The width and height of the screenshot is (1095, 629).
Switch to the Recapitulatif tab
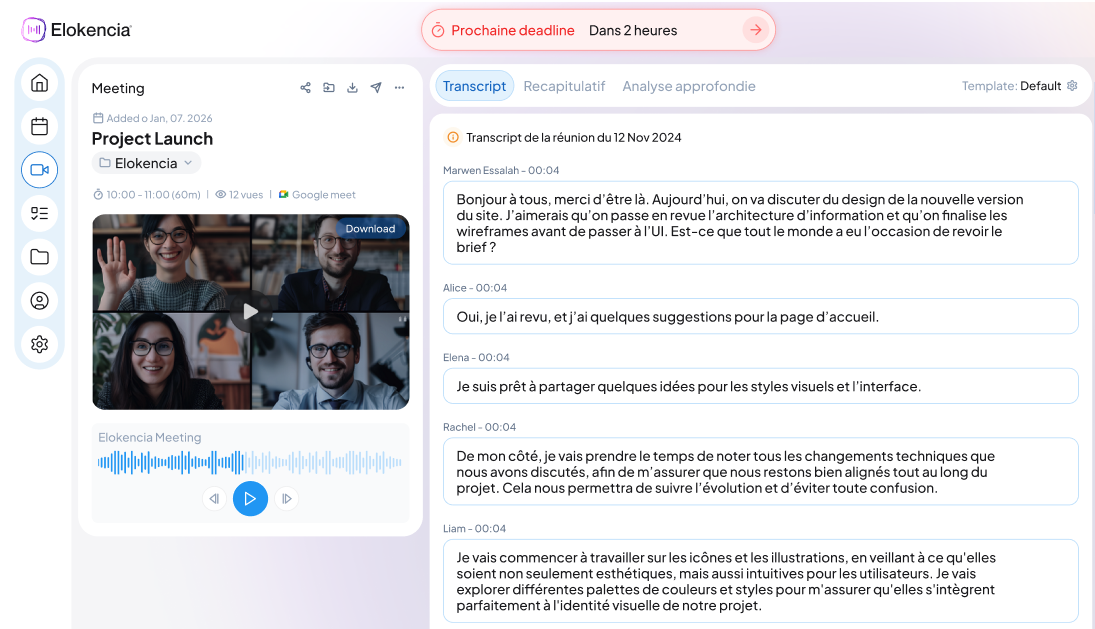tap(564, 86)
